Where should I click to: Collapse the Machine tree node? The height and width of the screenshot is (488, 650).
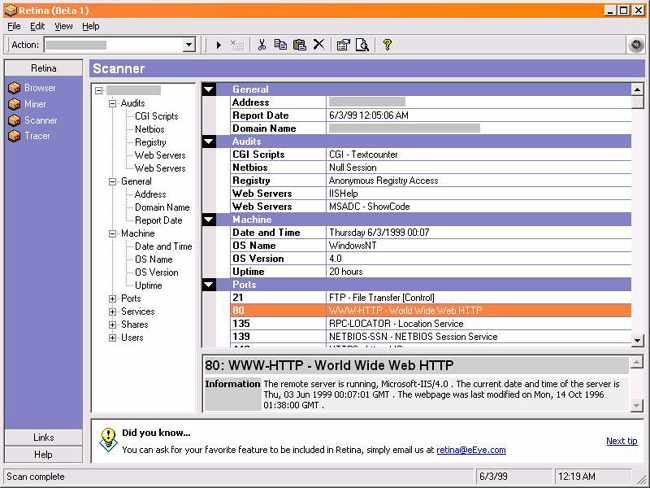point(112,234)
